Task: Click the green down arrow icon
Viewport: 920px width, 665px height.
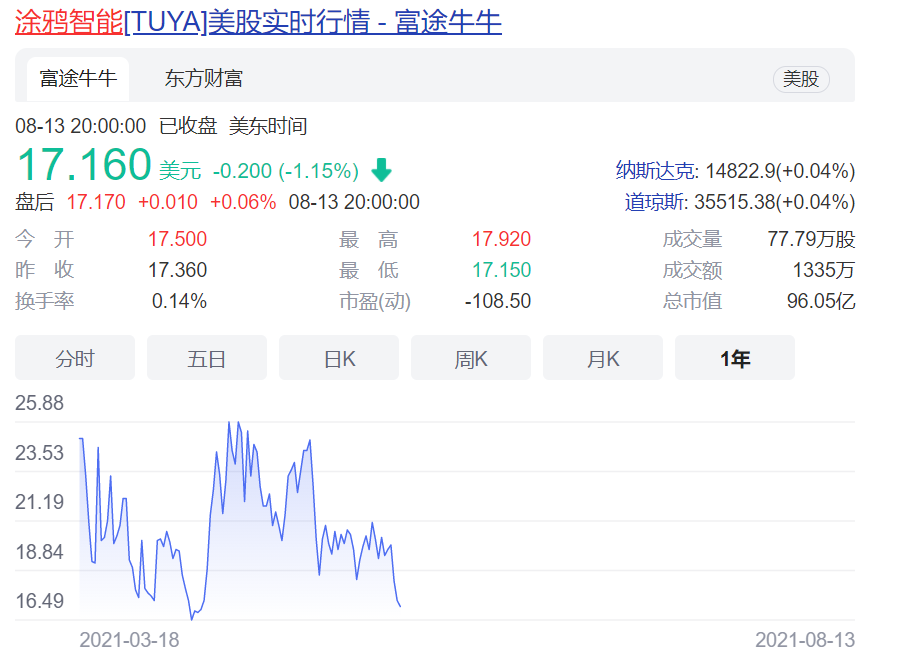Action: [381, 170]
